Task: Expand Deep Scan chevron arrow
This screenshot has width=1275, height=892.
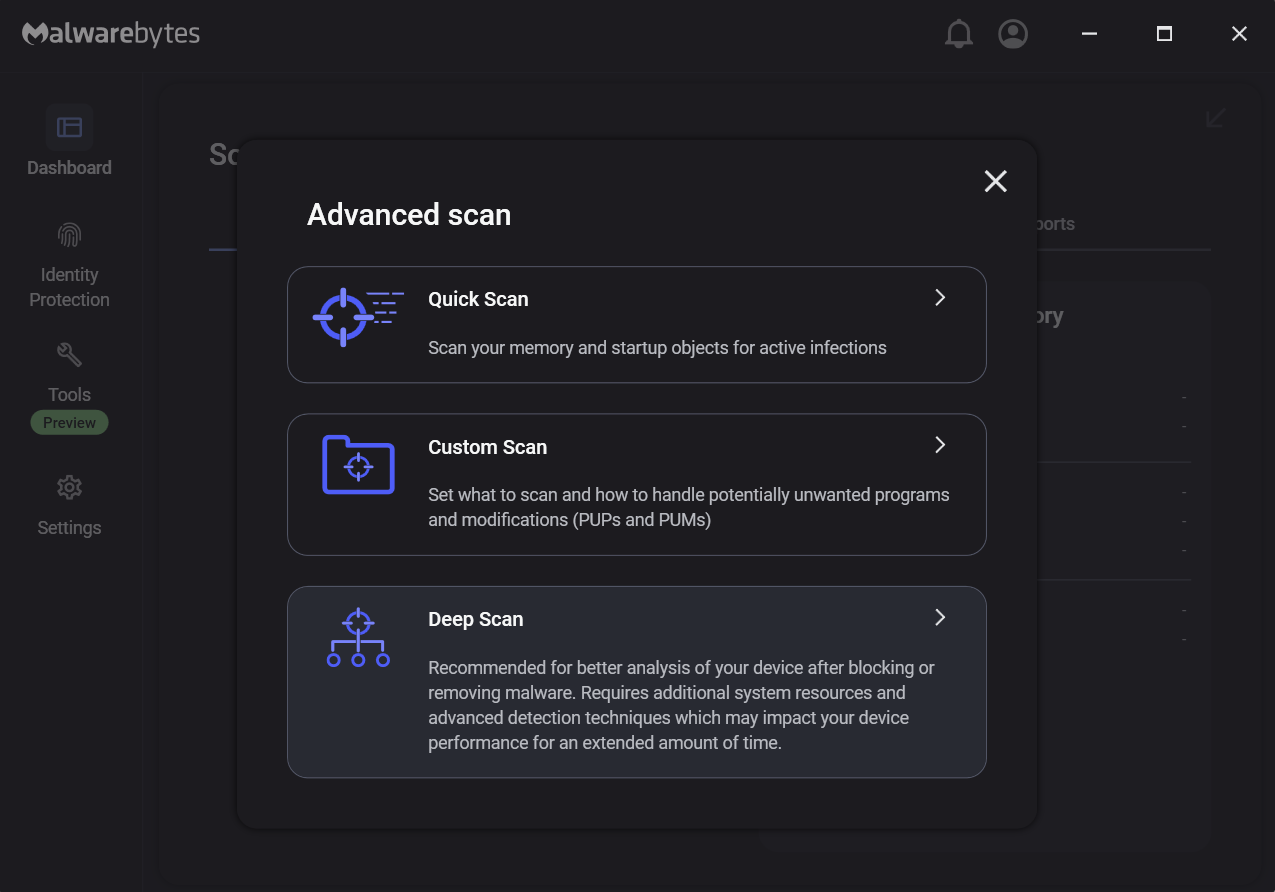Action: click(x=940, y=617)
